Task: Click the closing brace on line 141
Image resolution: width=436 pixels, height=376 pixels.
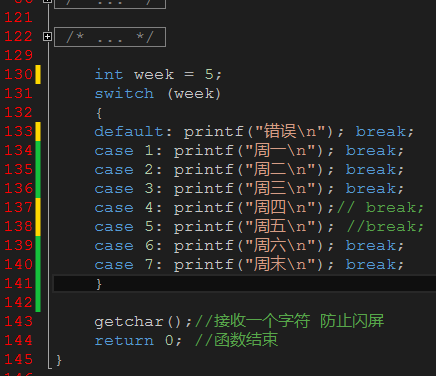Action: click(x=99, y=284)
